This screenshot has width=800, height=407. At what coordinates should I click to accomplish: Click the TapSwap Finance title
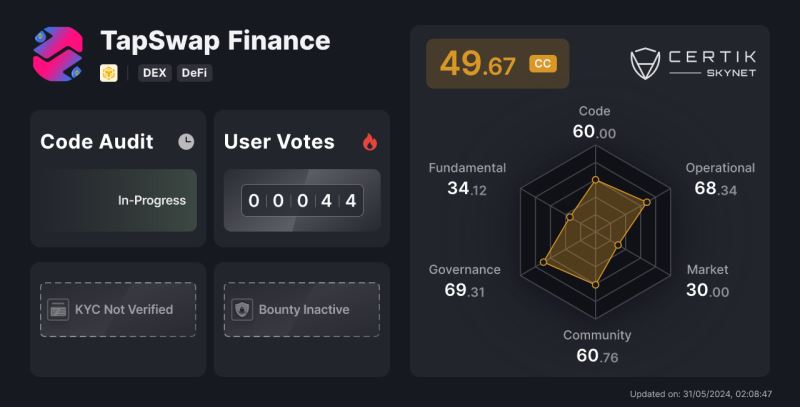pos(215,41)
